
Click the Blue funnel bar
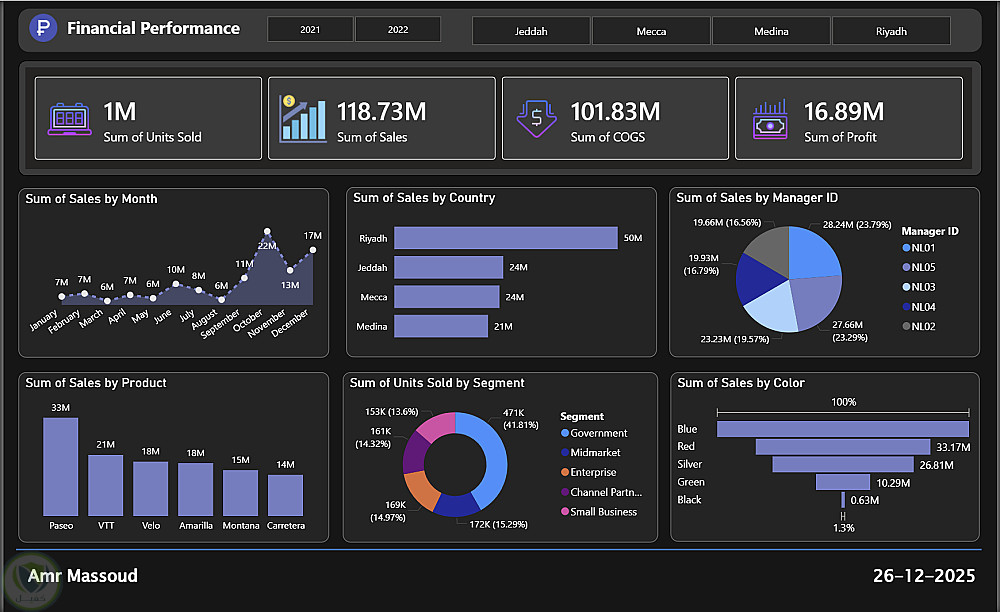843,429
